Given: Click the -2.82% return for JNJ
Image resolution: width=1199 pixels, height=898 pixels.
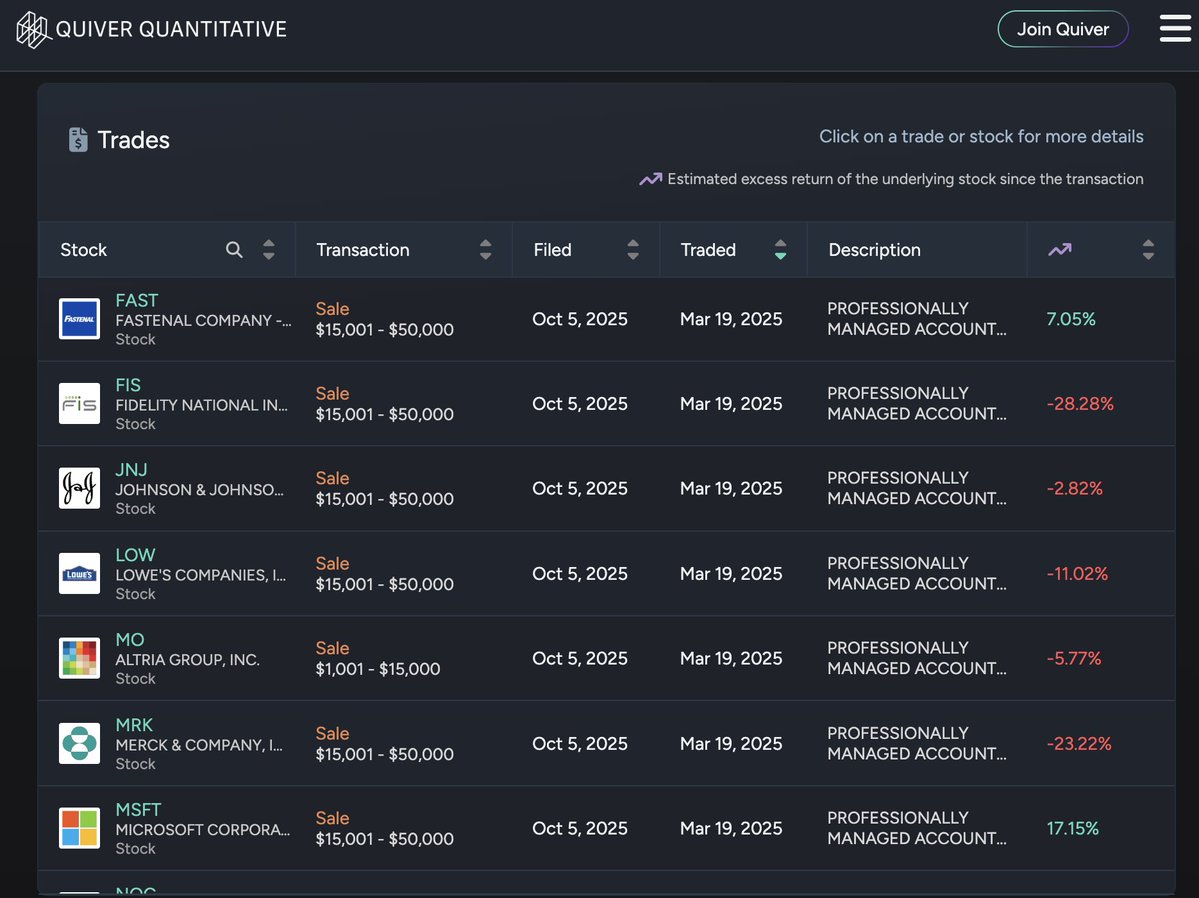Looking at the screenshot, I should [x=1074, y=488].
